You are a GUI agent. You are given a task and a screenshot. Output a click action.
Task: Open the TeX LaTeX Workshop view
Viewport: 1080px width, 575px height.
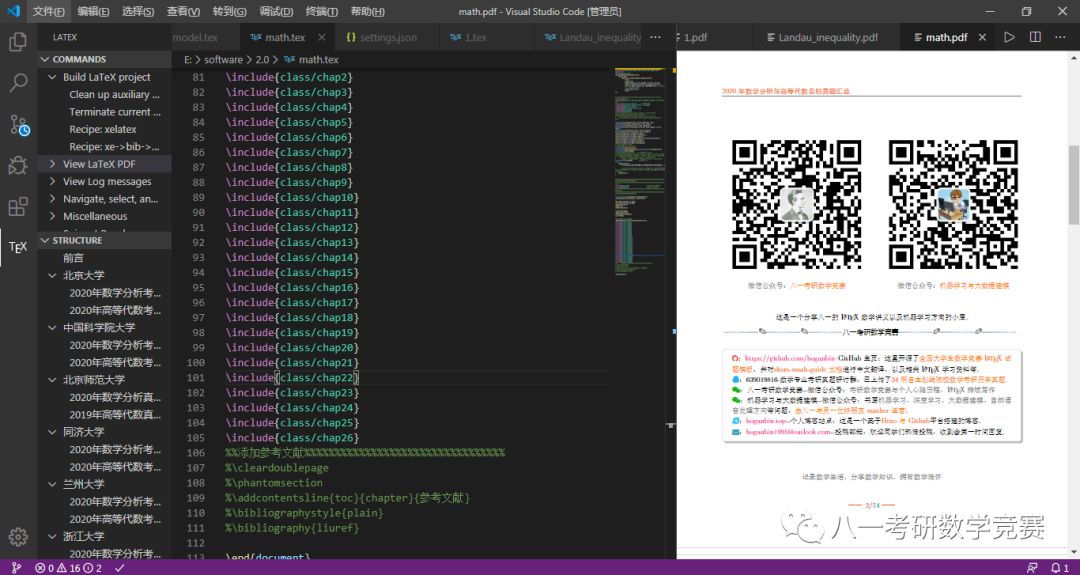coord(18,247)
